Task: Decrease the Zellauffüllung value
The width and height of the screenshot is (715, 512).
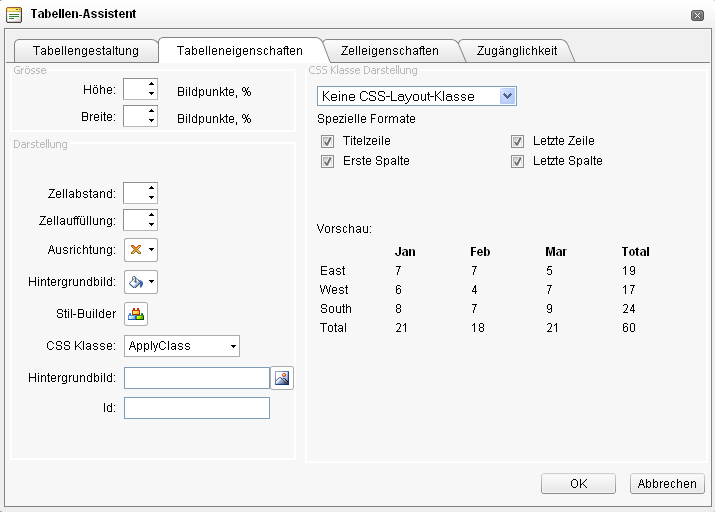Action: coord(151,225)
